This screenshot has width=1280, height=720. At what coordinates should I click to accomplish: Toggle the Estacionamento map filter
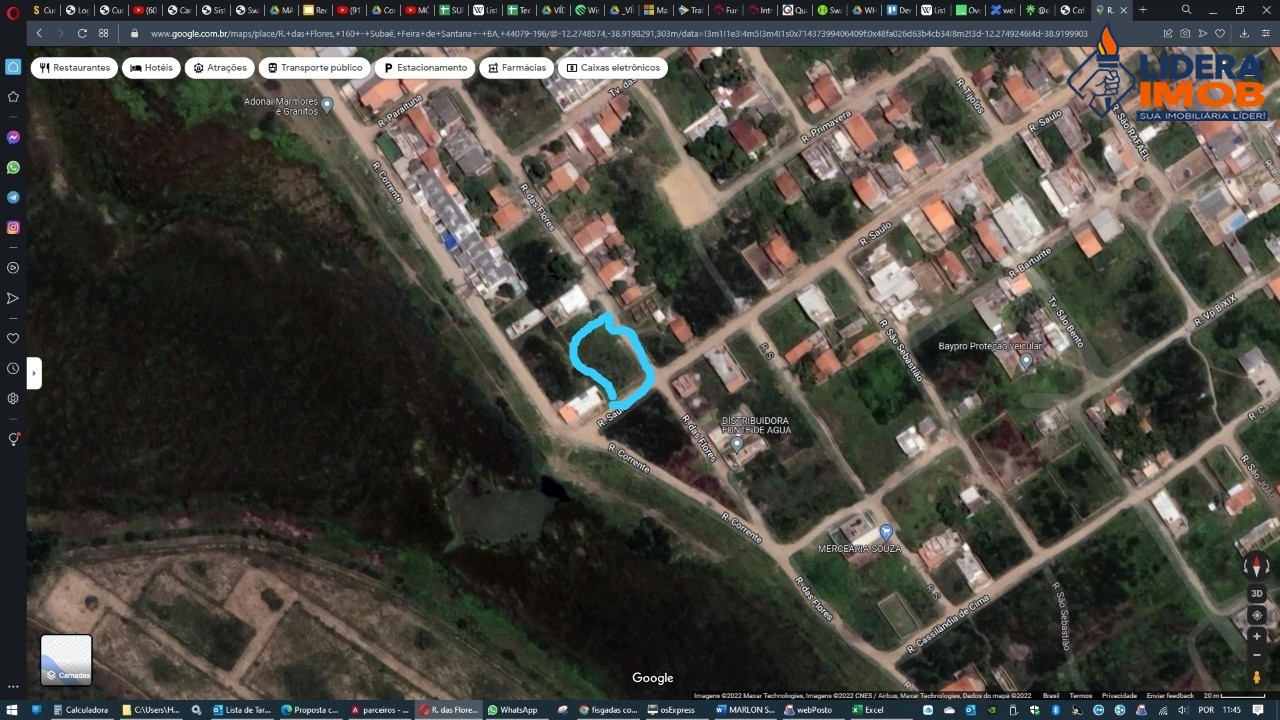(x=424, y=67)
